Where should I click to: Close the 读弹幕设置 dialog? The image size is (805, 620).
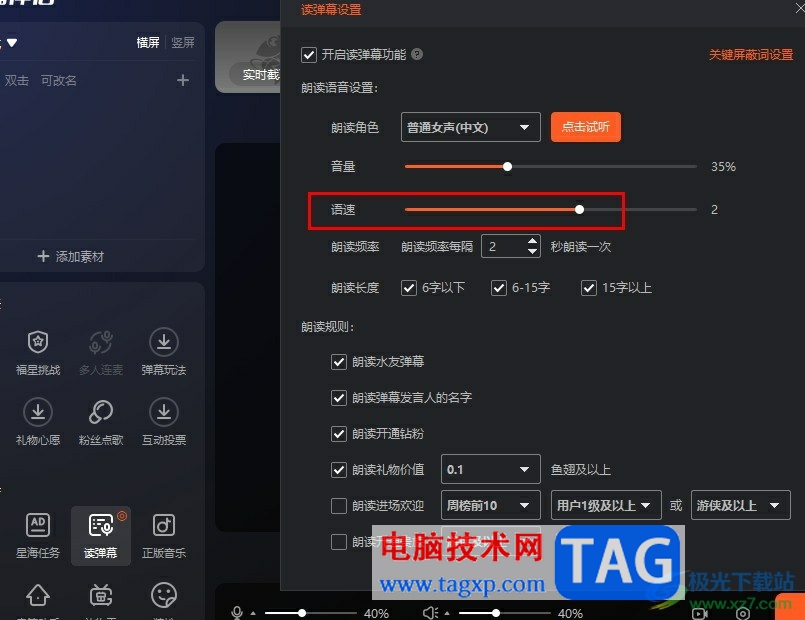[x=800, y=8]
